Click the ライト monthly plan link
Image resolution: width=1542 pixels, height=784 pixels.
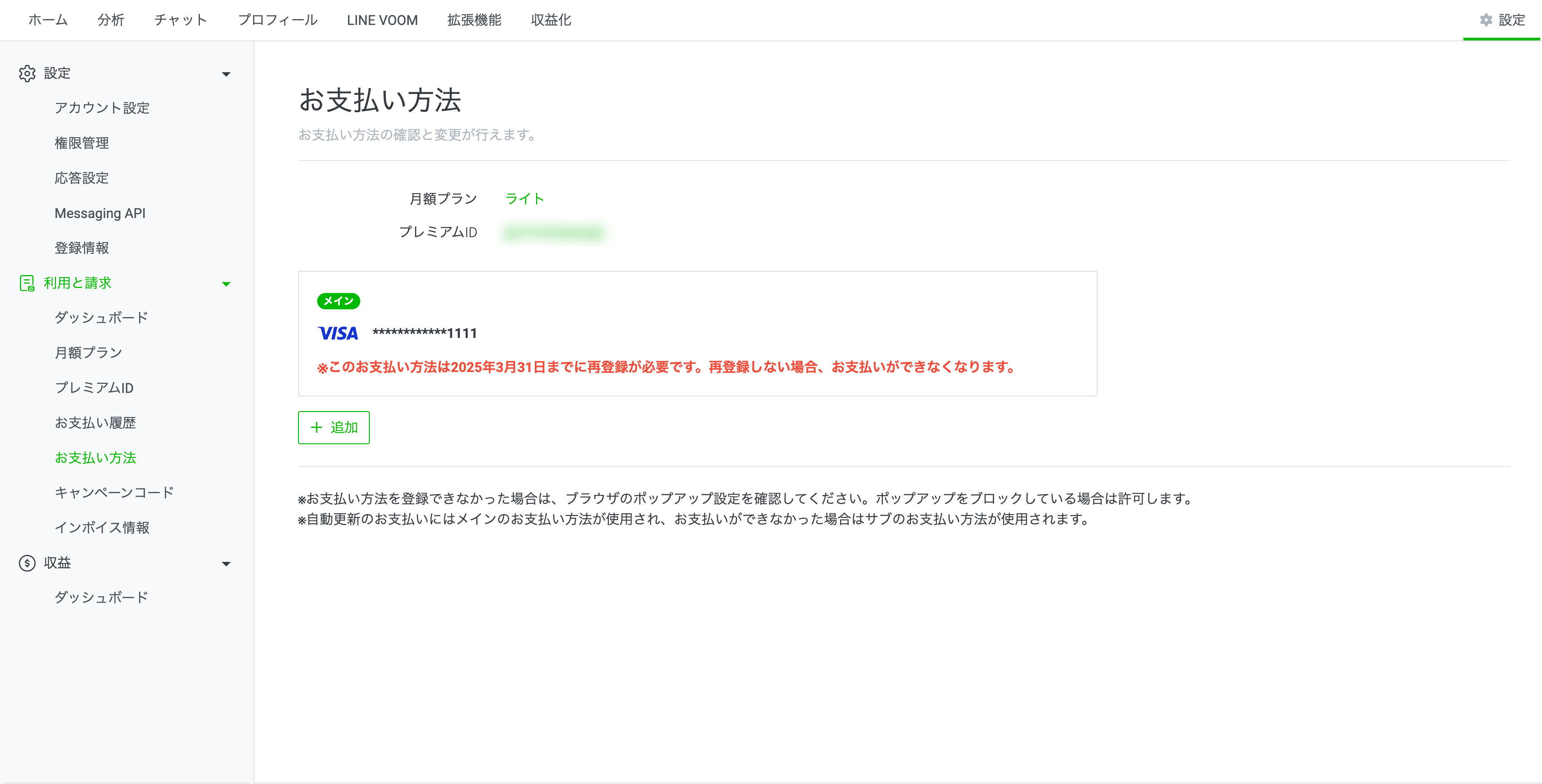tap(524, 198)
